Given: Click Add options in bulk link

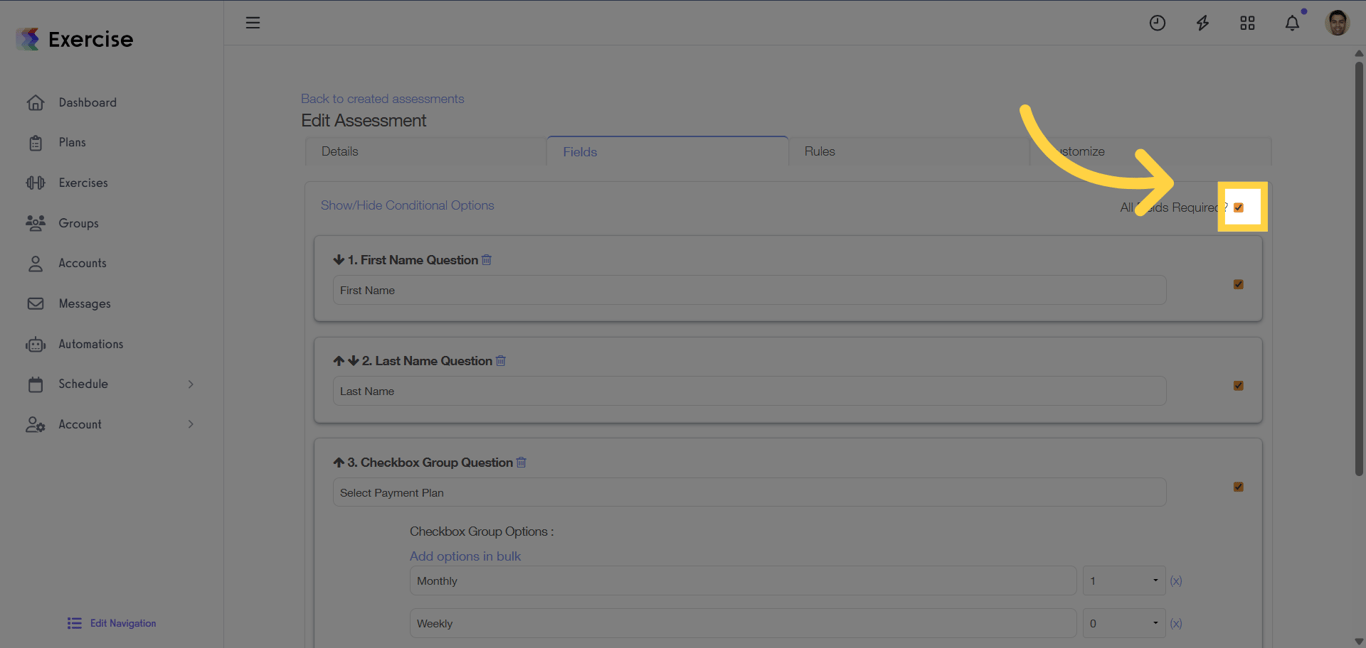Looking at the screenshot, I should coord(465,556).
